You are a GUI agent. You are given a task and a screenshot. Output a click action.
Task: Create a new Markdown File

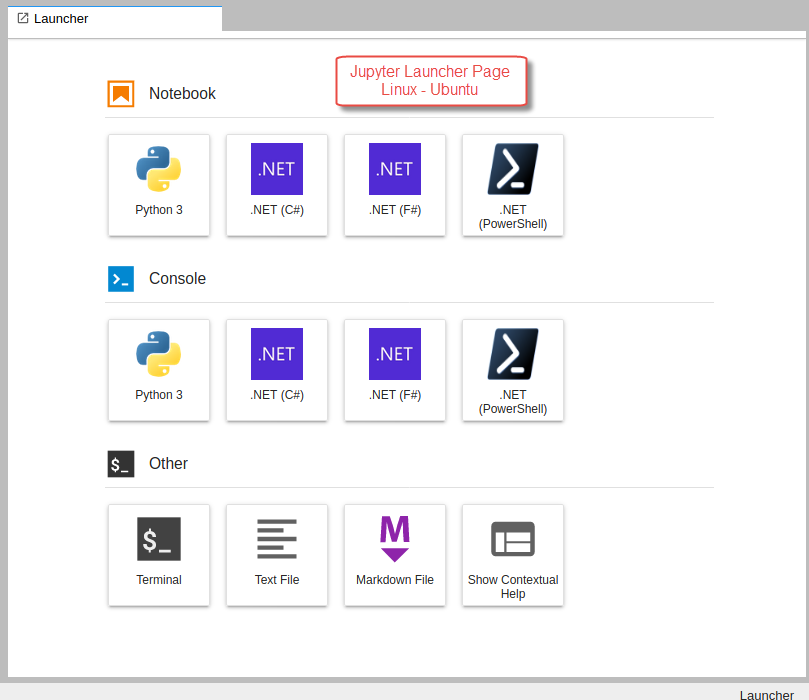pyautogui.click(x=395, y=555)
